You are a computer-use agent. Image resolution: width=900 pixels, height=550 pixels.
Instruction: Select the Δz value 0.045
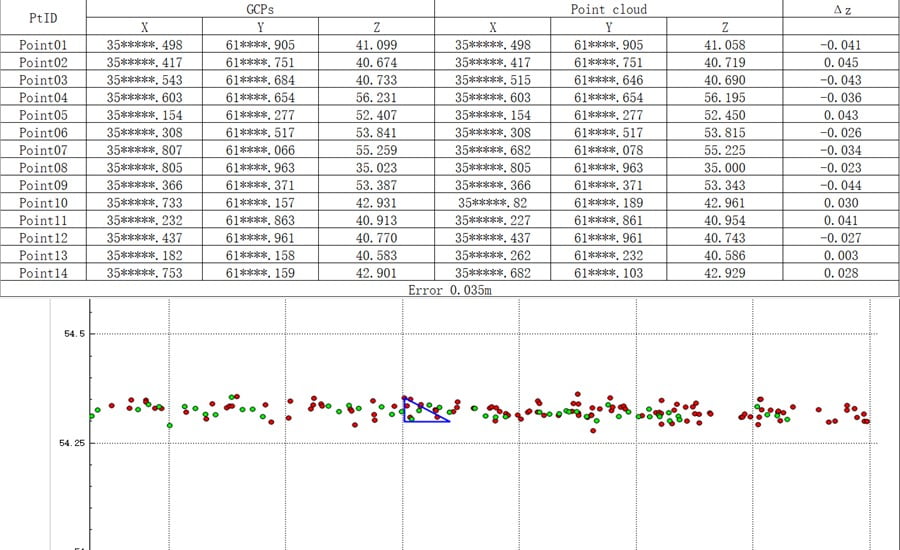840,63
